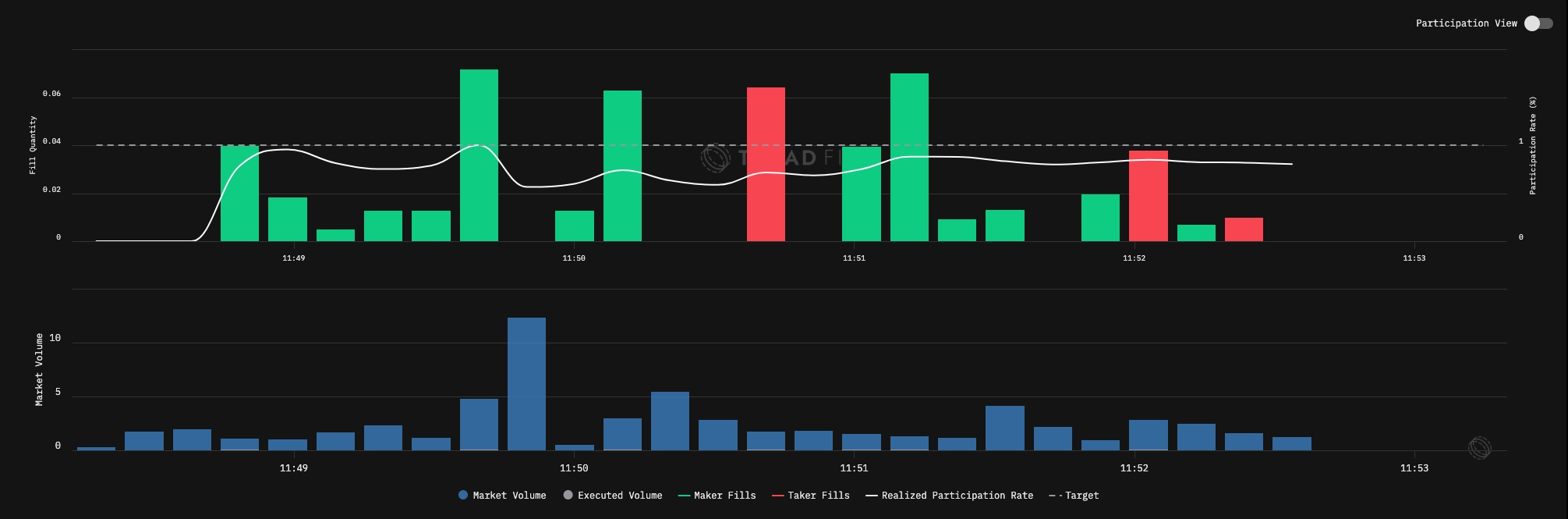Viewport: 1568px width, 519px height.
Task: Select the Realized Participation Rate legend label
Action: pos(957,496)
